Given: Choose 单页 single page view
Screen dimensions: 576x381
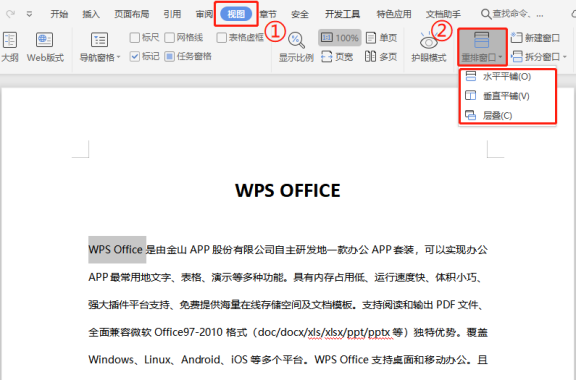Looking at the screenshot, I should click(x=382, y=37).
